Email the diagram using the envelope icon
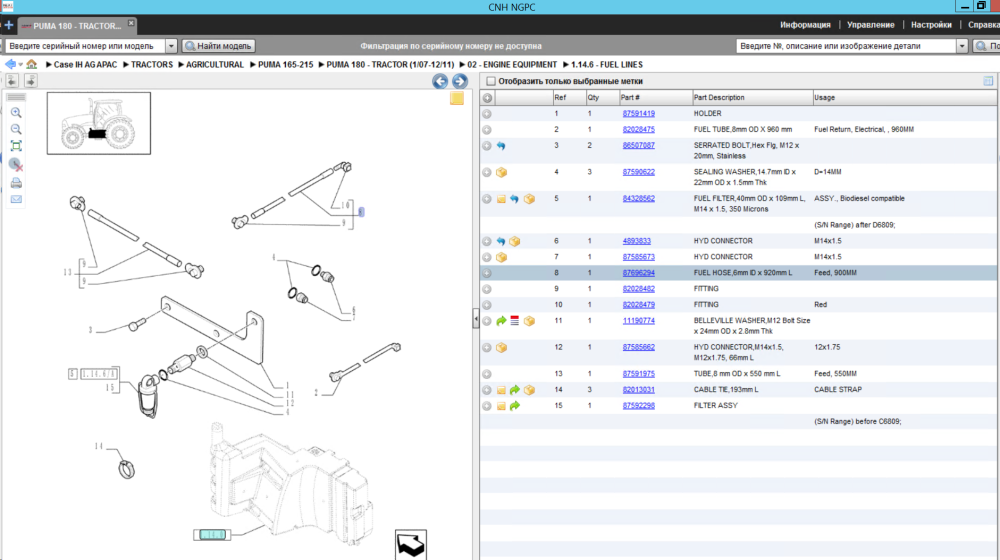The image size is (1000, 560). coord(16,199)
